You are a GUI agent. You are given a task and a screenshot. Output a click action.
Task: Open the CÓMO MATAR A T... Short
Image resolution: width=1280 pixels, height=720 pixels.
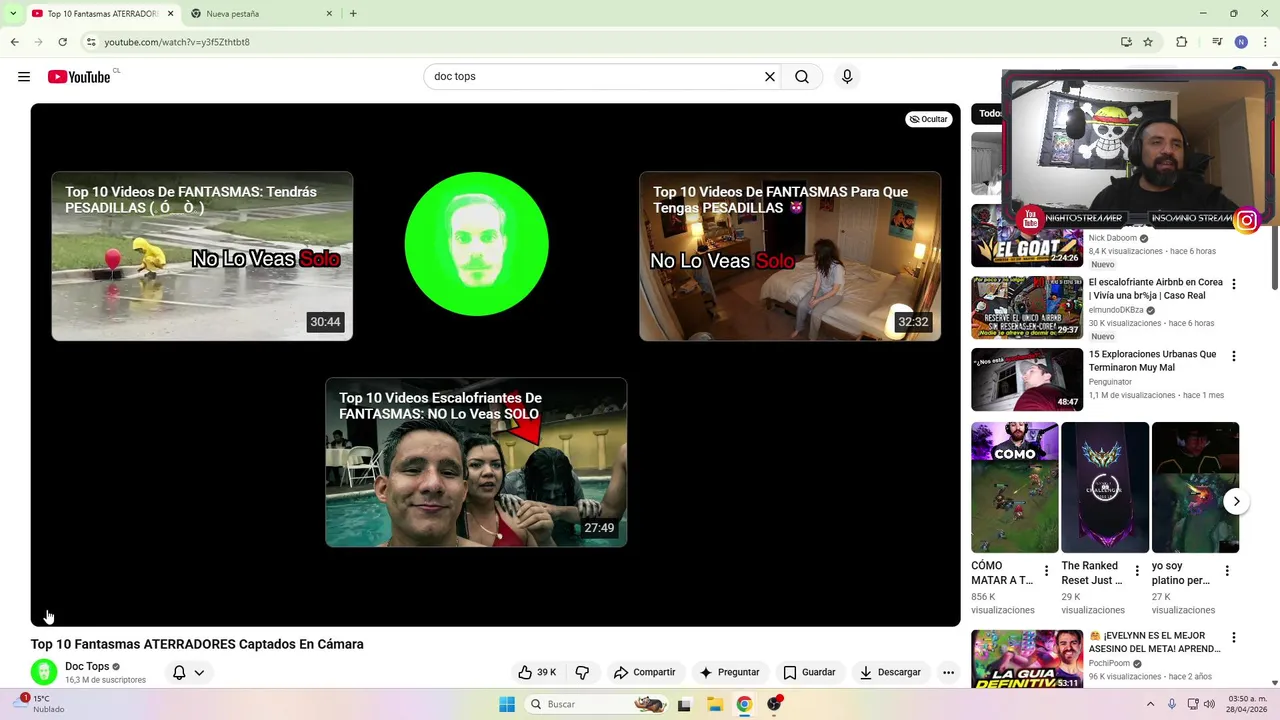coord(1014,488)
